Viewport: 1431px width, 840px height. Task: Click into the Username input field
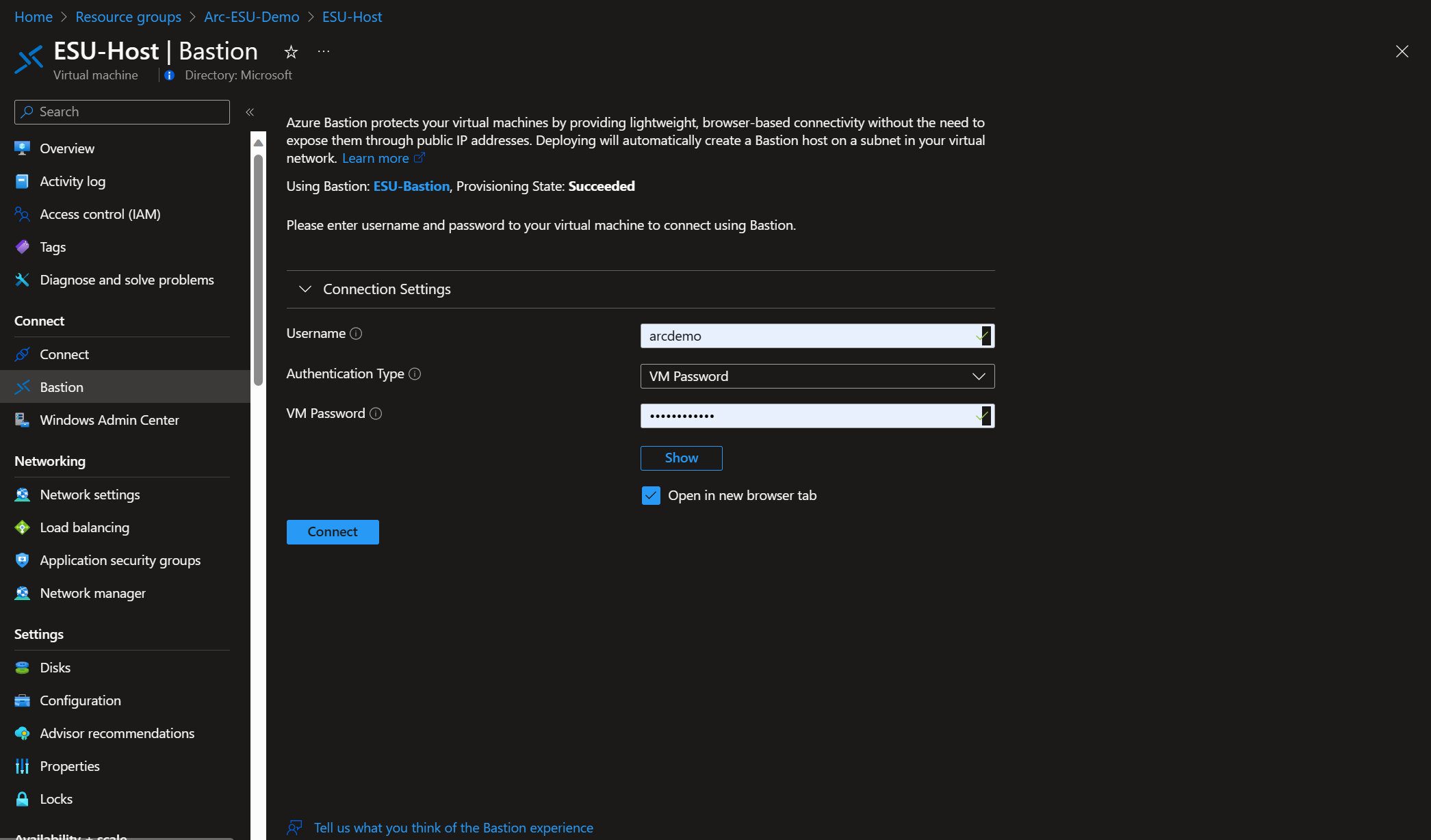click(x=808, y=336)
